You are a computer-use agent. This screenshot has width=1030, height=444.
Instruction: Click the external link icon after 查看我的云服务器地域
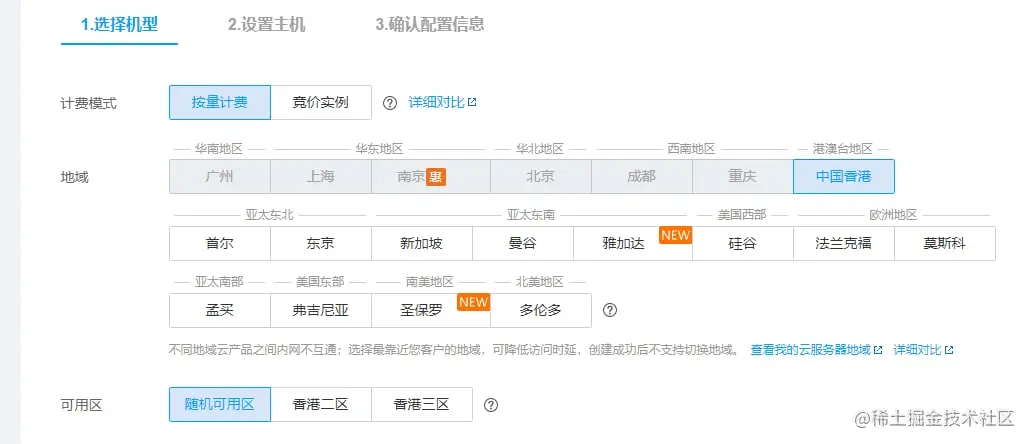coord(878,350)
